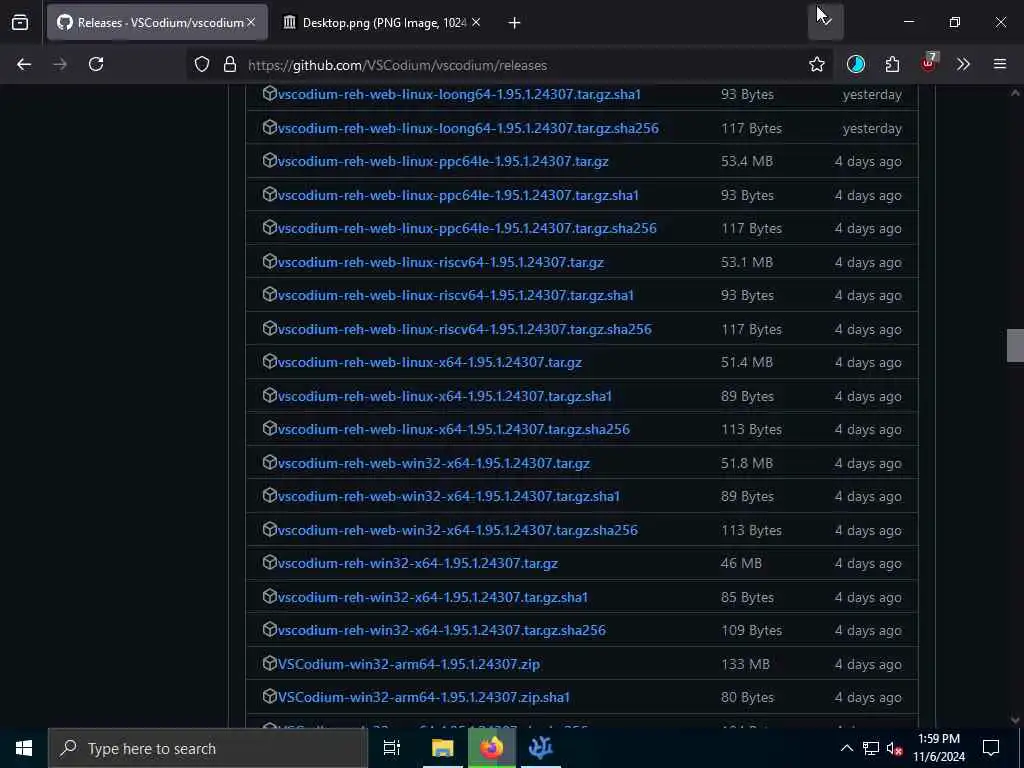Open the notification center icon
This screenshot has height=768, width=1024.
pos(991,748)
